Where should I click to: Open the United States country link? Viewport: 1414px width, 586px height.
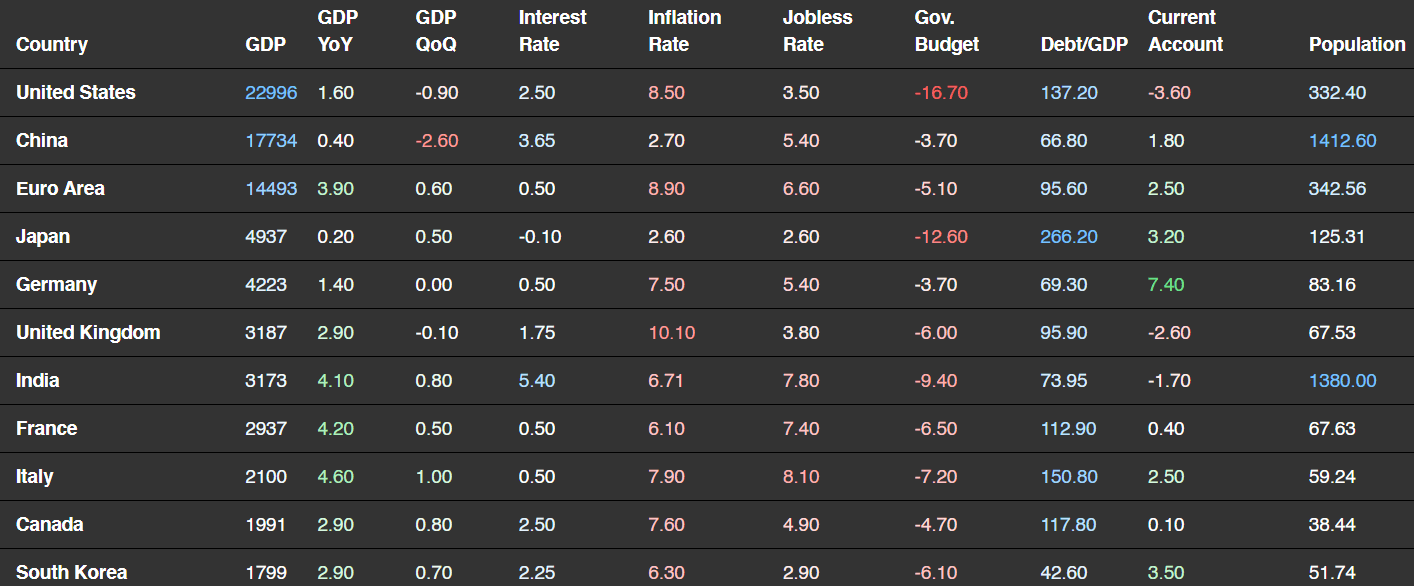tap(76, 92)
